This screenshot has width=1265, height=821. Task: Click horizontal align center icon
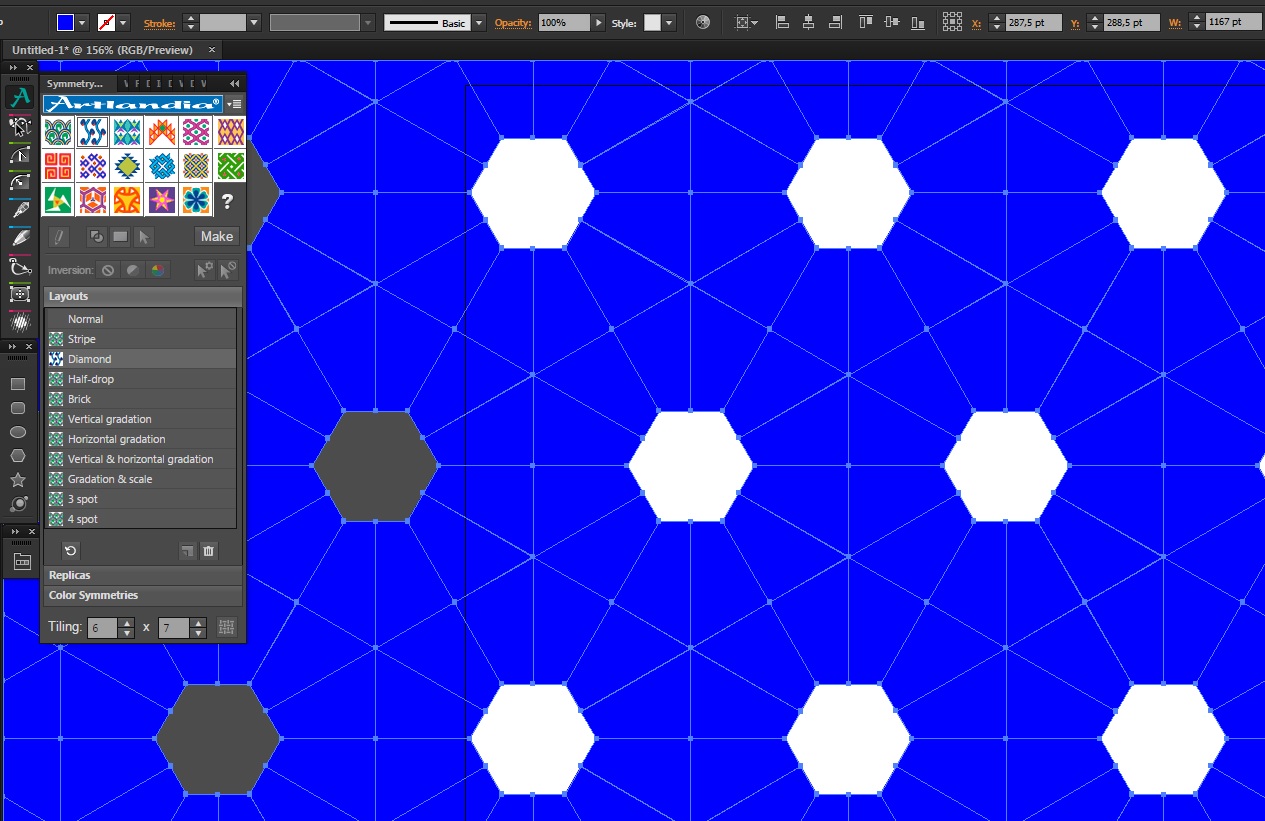pos(808,22)
